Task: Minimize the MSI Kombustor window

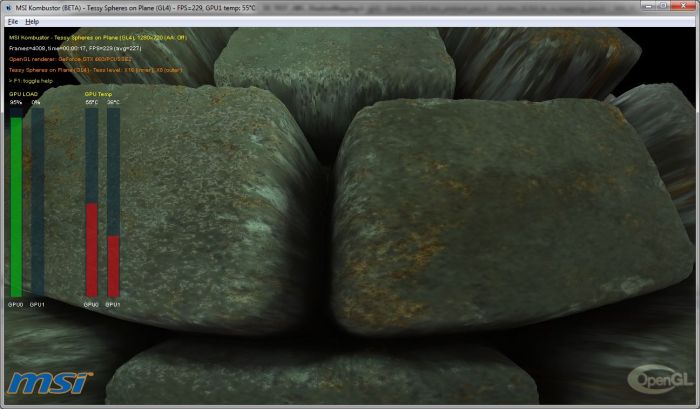Action: 649,5
